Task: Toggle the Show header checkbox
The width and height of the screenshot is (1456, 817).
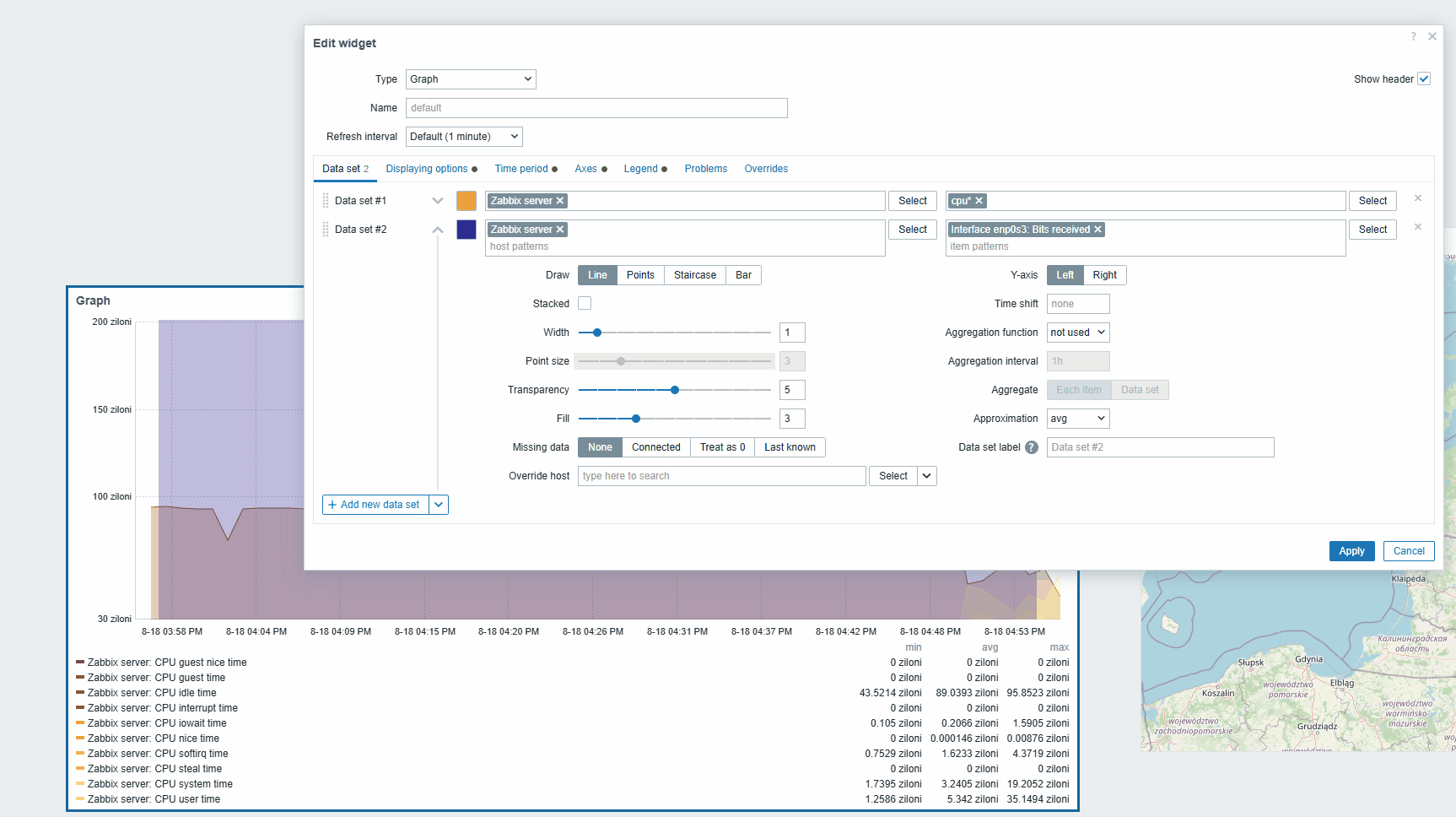Action: pyautogui.click(x=1424, y=78)
